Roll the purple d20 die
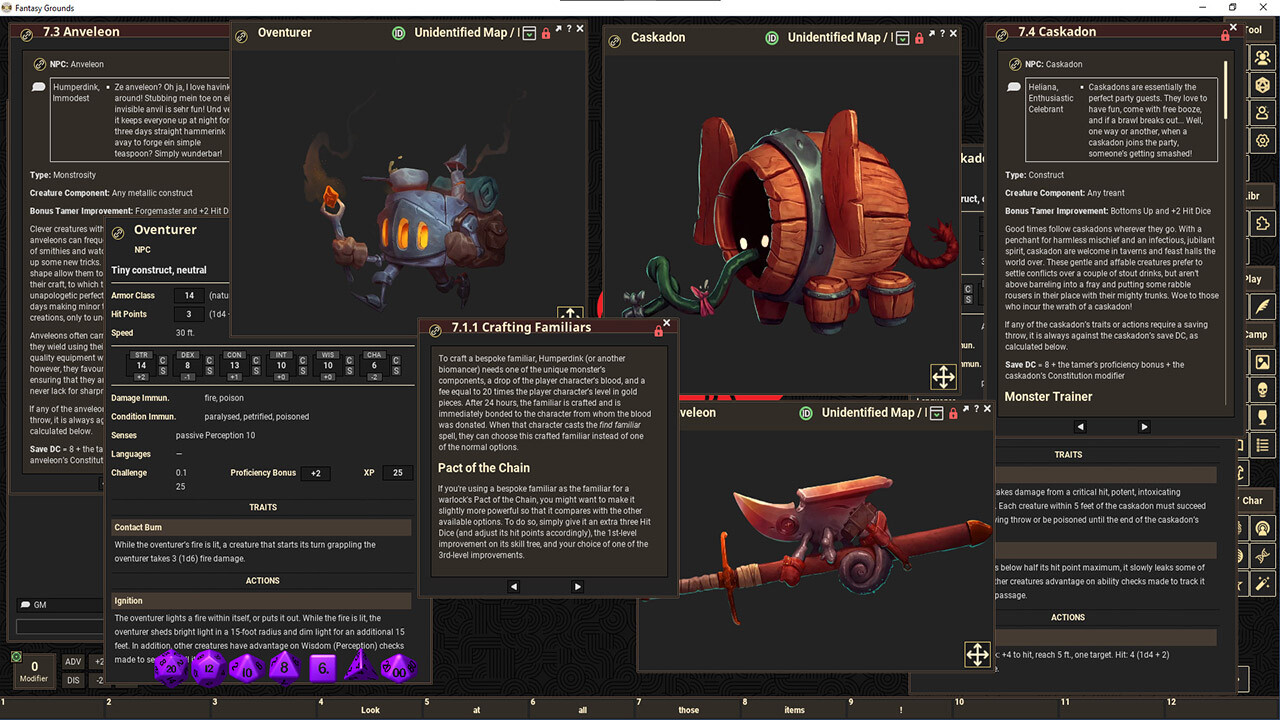 pos(172,668)
